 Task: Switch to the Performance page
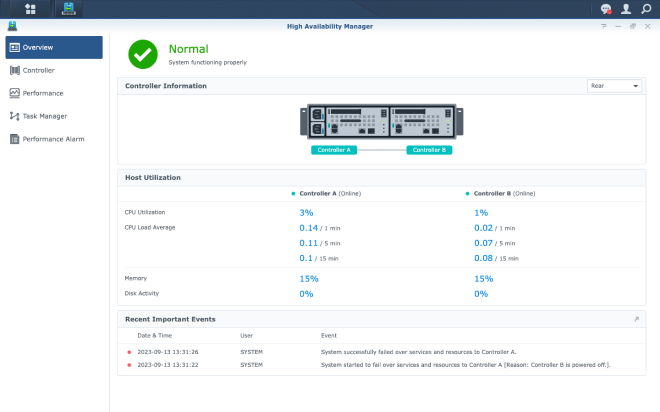42,93
